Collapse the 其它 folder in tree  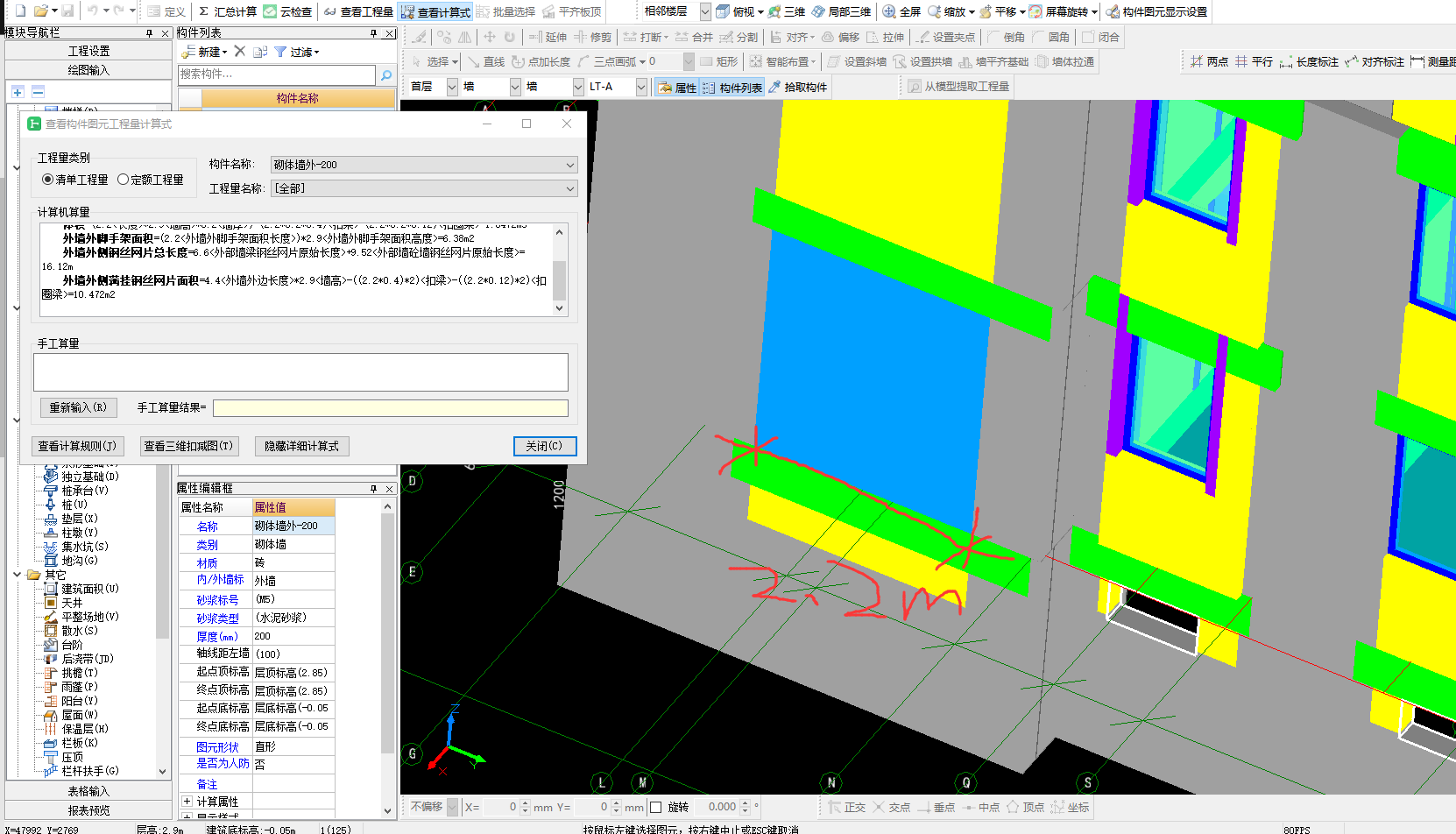coord(17,575)
